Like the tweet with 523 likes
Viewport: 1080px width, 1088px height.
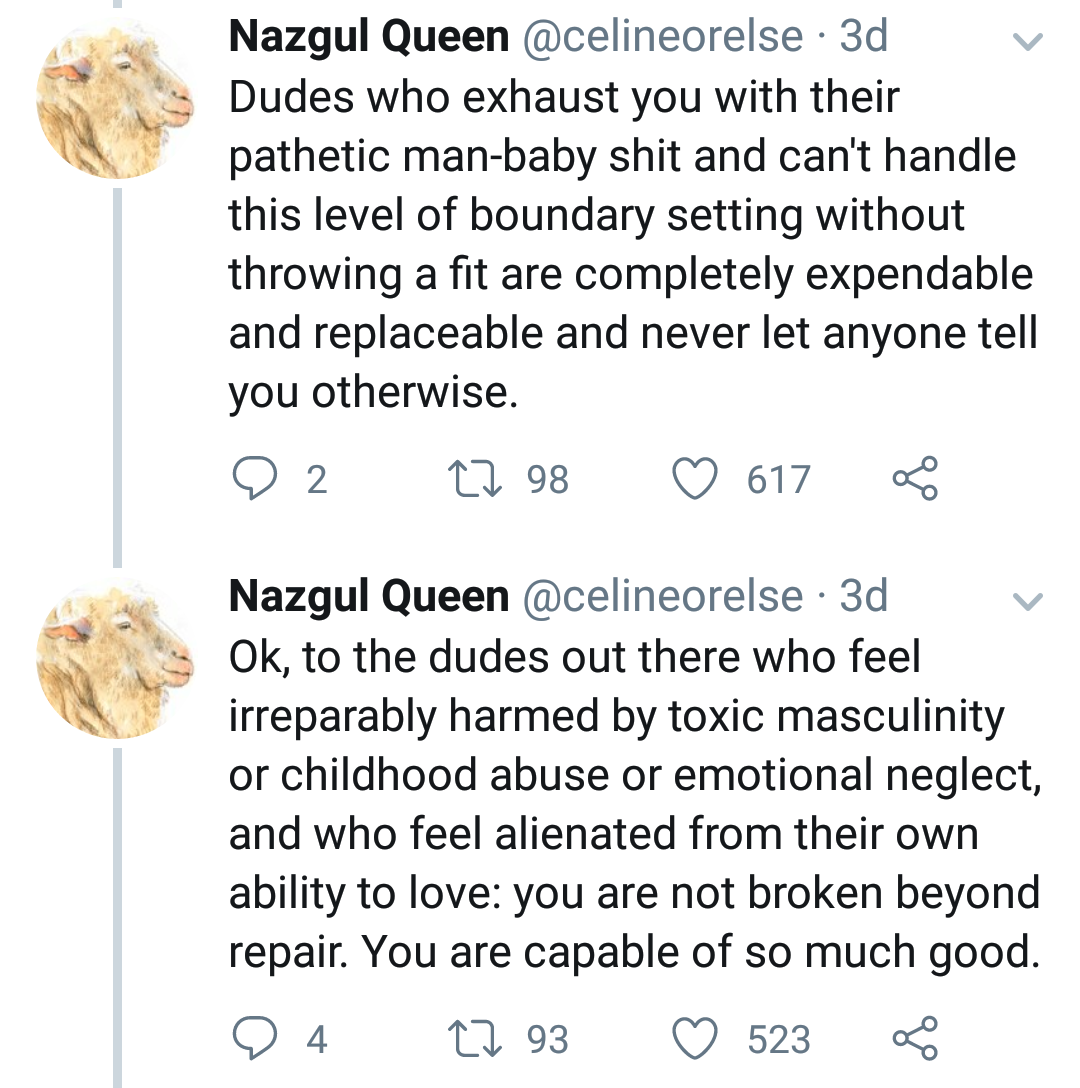pyautogui.click(x=695, y=1039)
